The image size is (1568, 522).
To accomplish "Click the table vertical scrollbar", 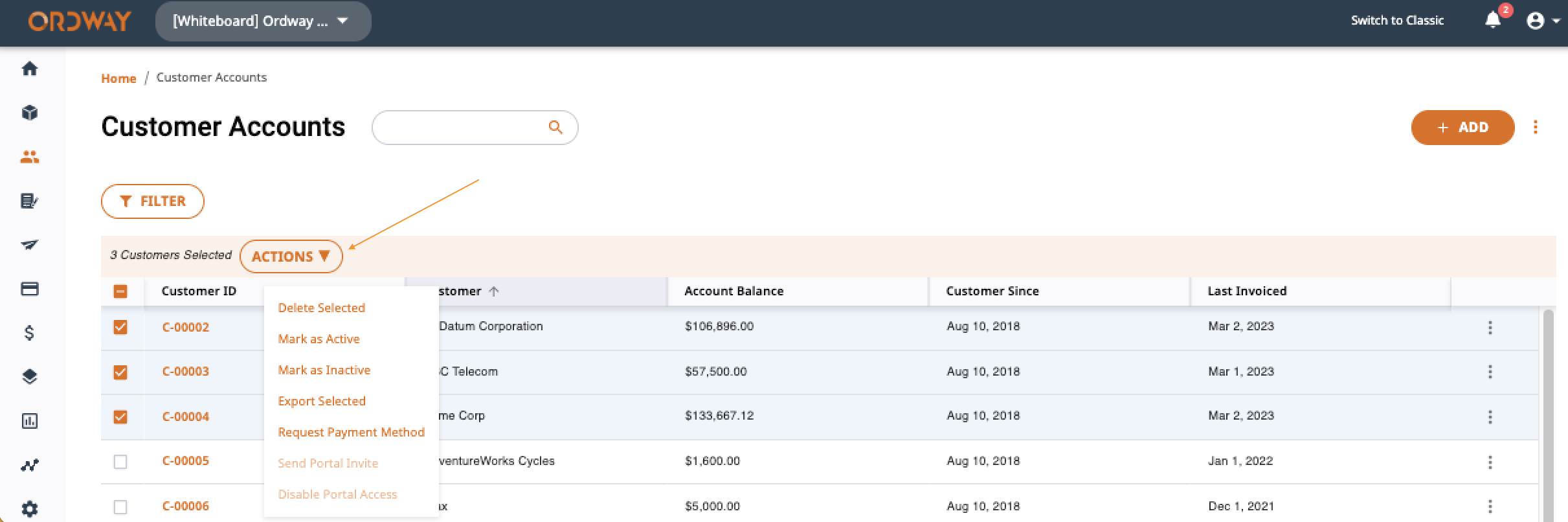I will pos(1548,414).
